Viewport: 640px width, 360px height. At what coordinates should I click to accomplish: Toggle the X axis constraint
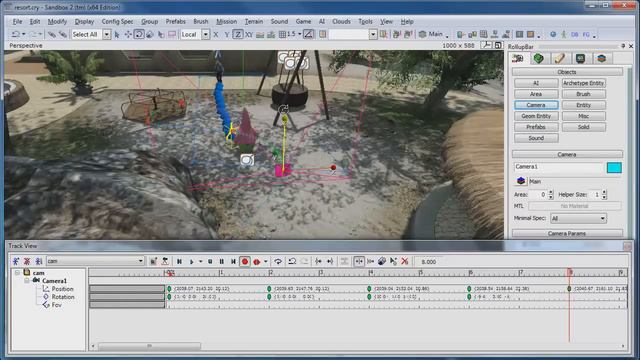click(x=216, y=35)
